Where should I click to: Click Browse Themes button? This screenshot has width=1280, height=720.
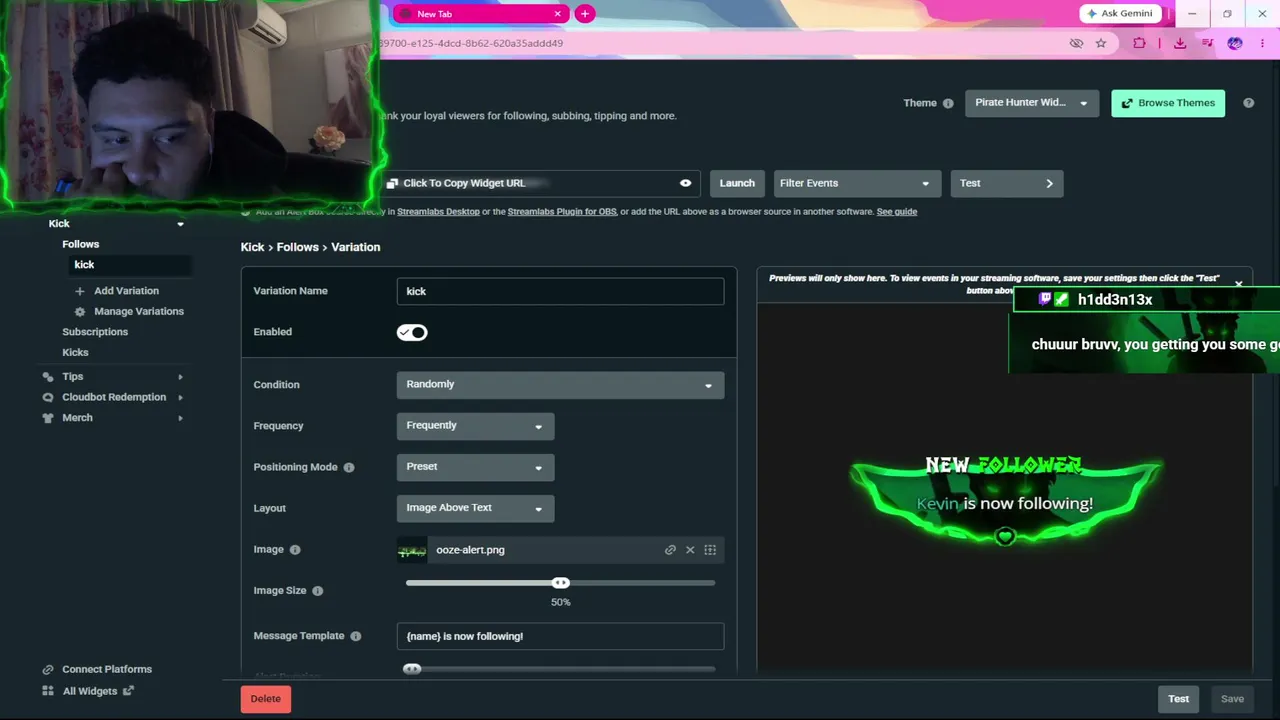(x=1168, y=103)
